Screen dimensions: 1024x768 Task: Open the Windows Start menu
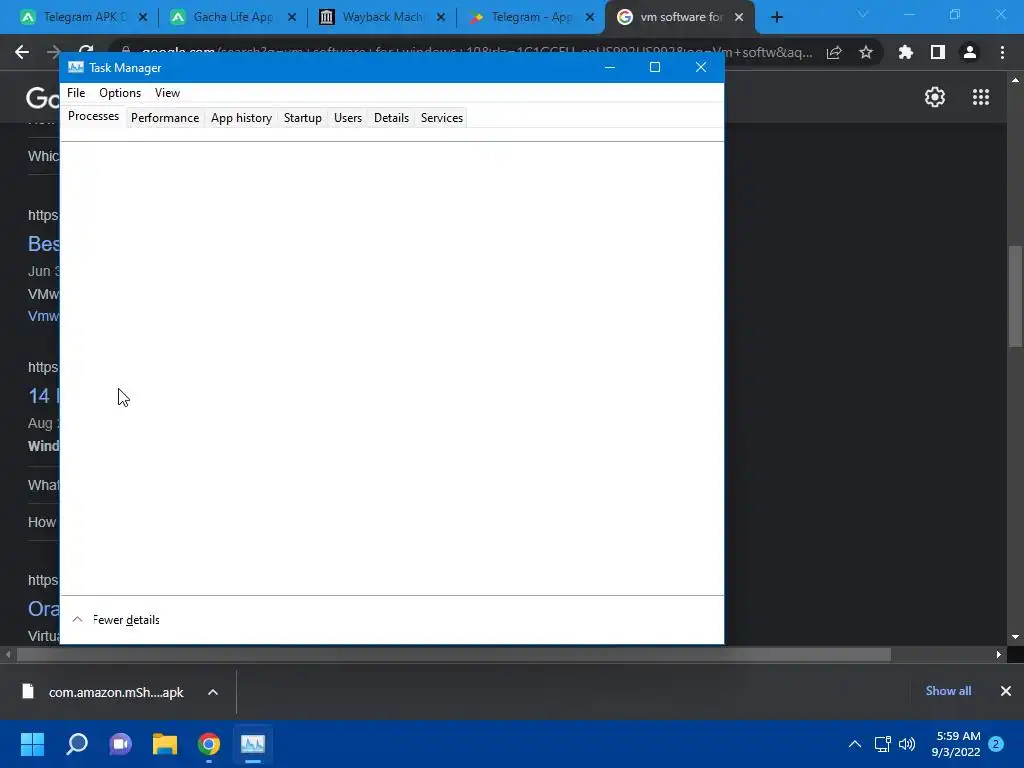[32, 744]
